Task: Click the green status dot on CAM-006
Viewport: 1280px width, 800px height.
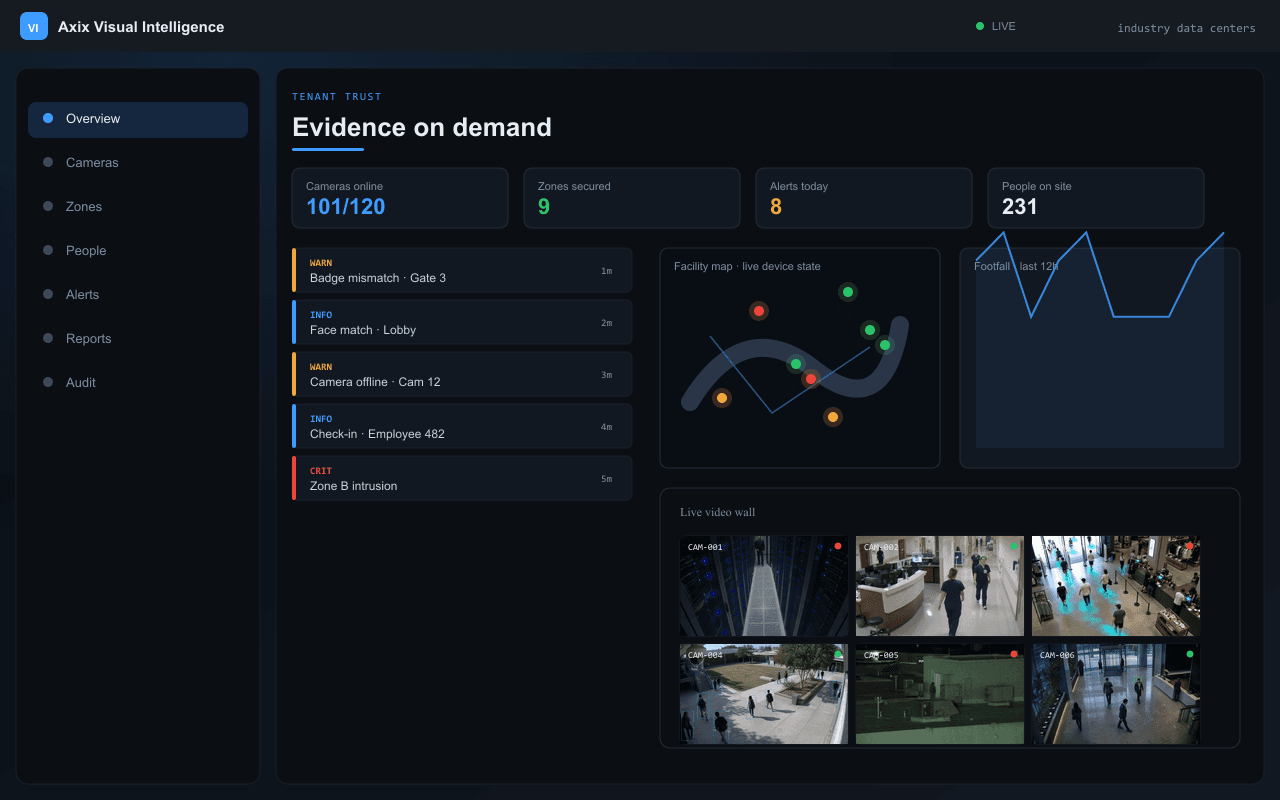Action: [x=1190, y=654]
